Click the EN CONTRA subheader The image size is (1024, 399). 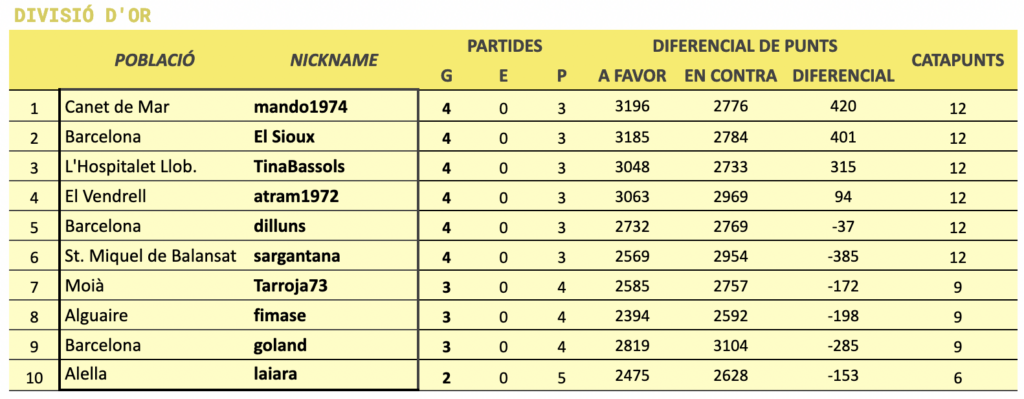(730, 76)
